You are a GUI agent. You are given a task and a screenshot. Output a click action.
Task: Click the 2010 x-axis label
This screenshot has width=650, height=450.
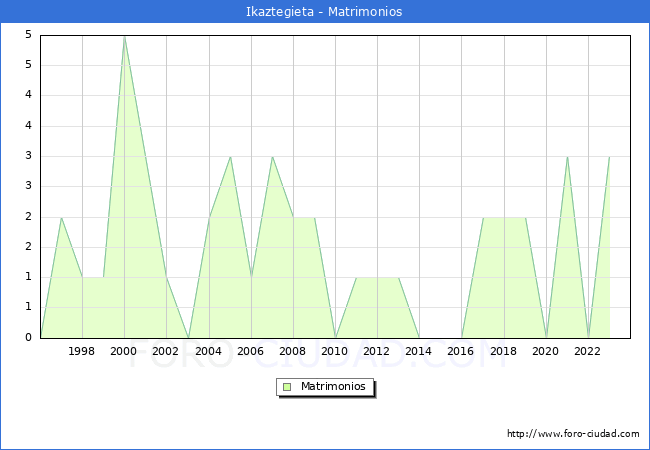[334, 351]
